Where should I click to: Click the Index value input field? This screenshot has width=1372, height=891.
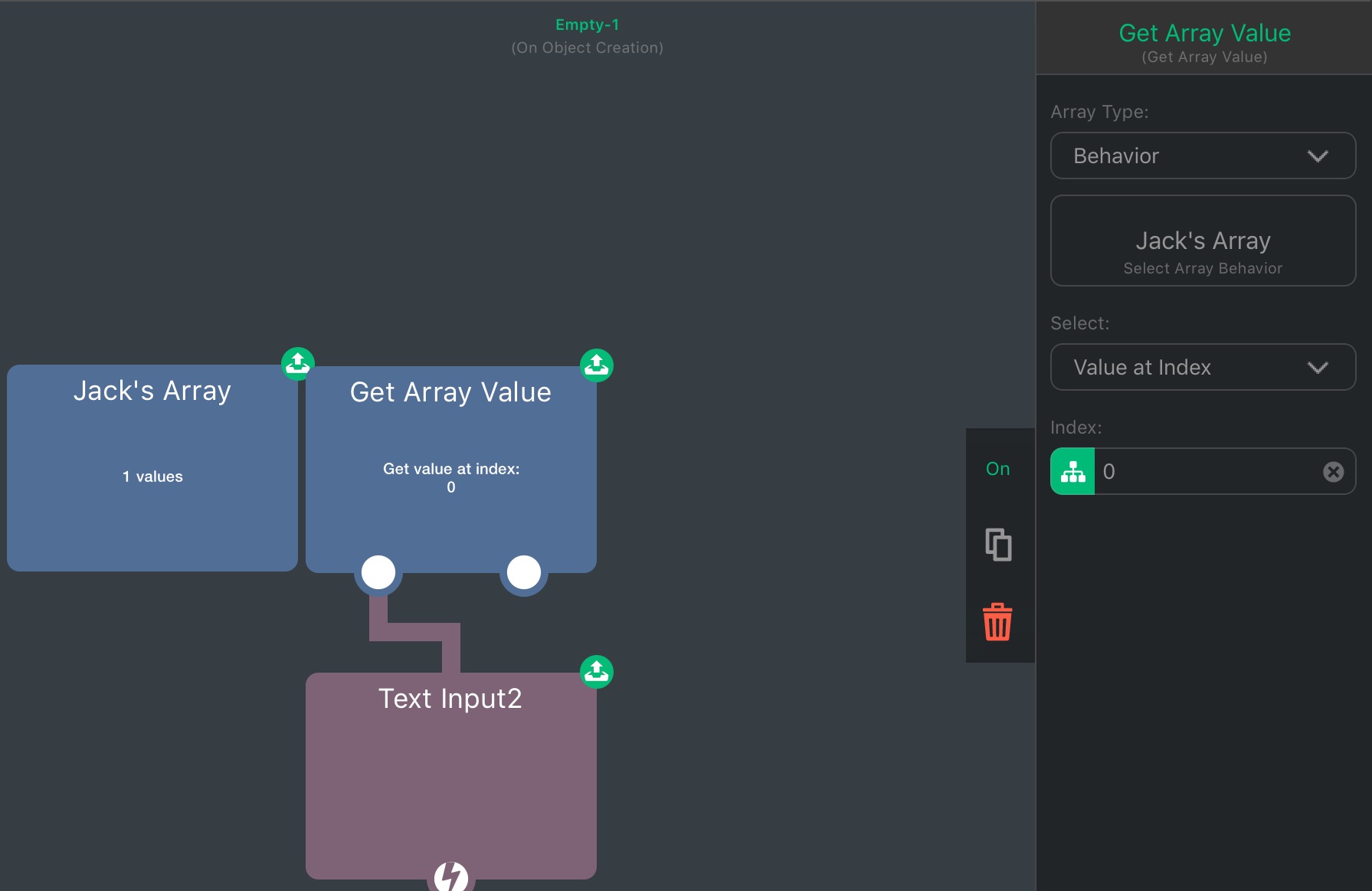[x=1207, y=472]
